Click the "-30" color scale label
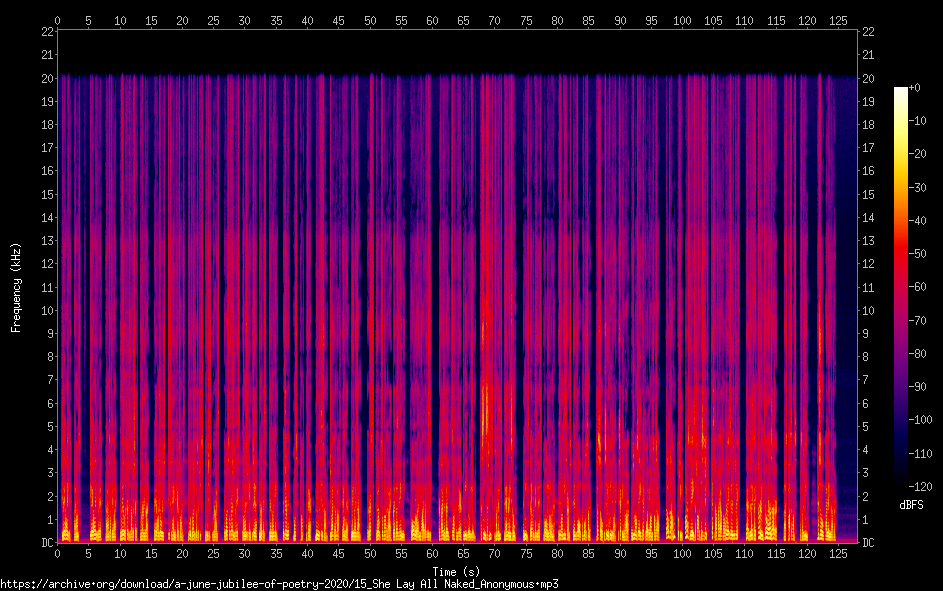This screenshot has width=943, height=591. pyautogui.click(x=917, y=188)
